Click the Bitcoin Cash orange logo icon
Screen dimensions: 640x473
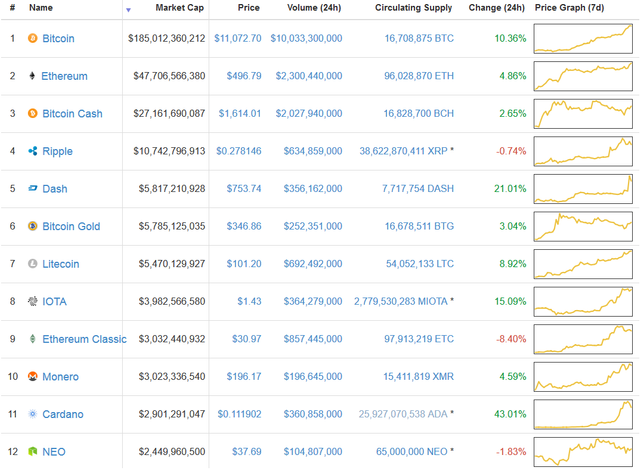pos(33,113)
